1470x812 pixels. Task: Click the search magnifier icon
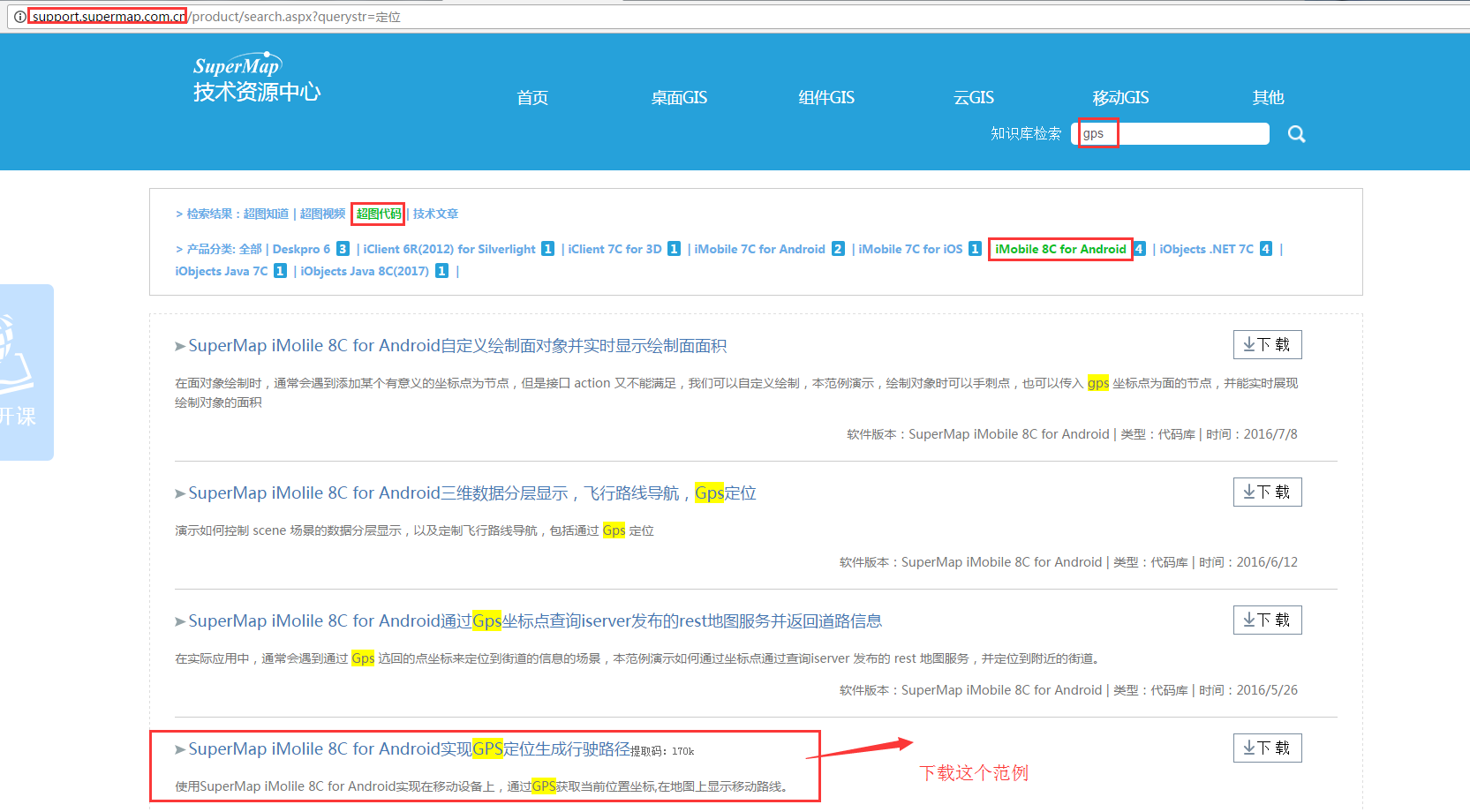[x=1296, y=133]
